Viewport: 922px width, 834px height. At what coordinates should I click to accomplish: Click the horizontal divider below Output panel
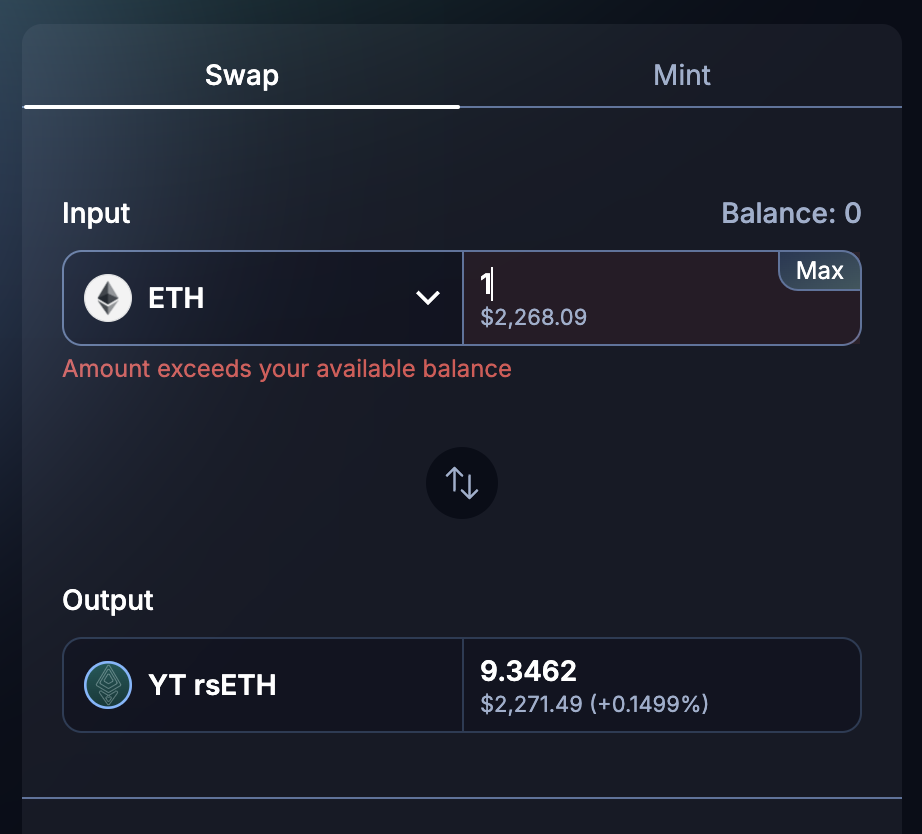pyautogui.click(x=461, y=798)
